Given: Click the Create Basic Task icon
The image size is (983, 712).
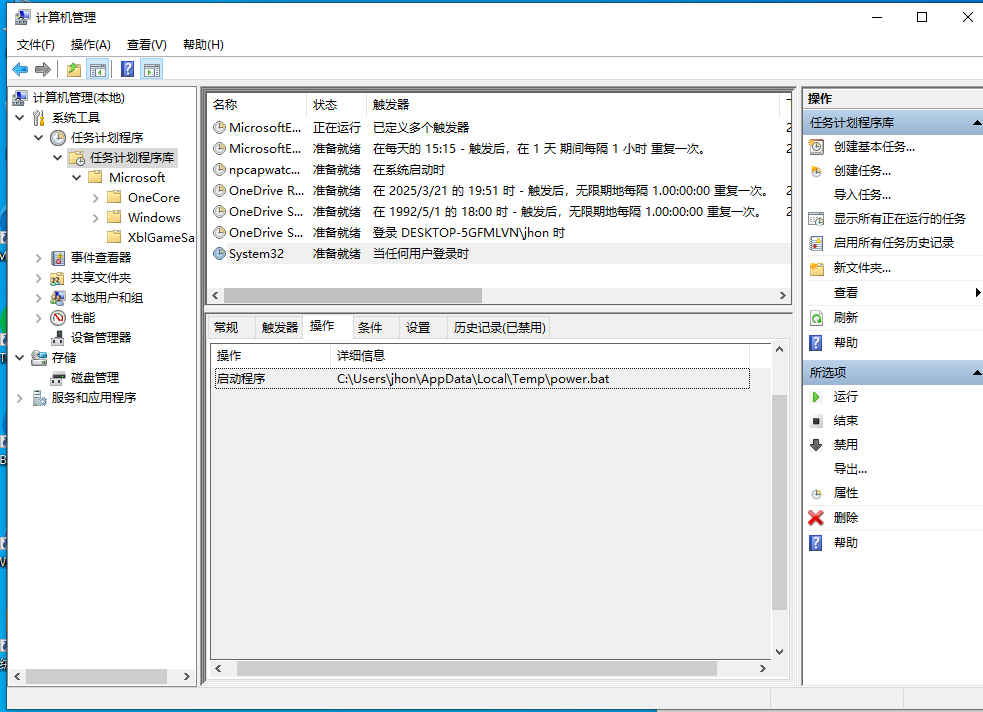Looking at the screenshot, I should (816, 147).
